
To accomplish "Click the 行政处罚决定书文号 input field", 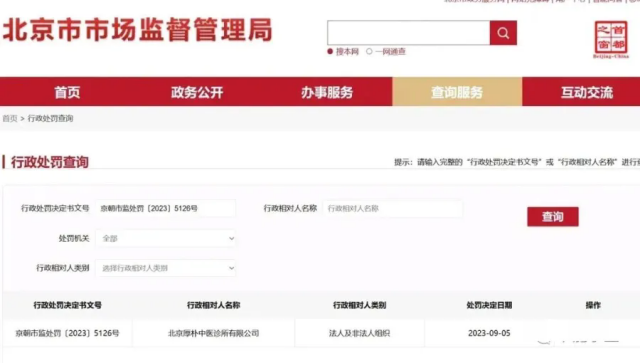I will [166, 208].
